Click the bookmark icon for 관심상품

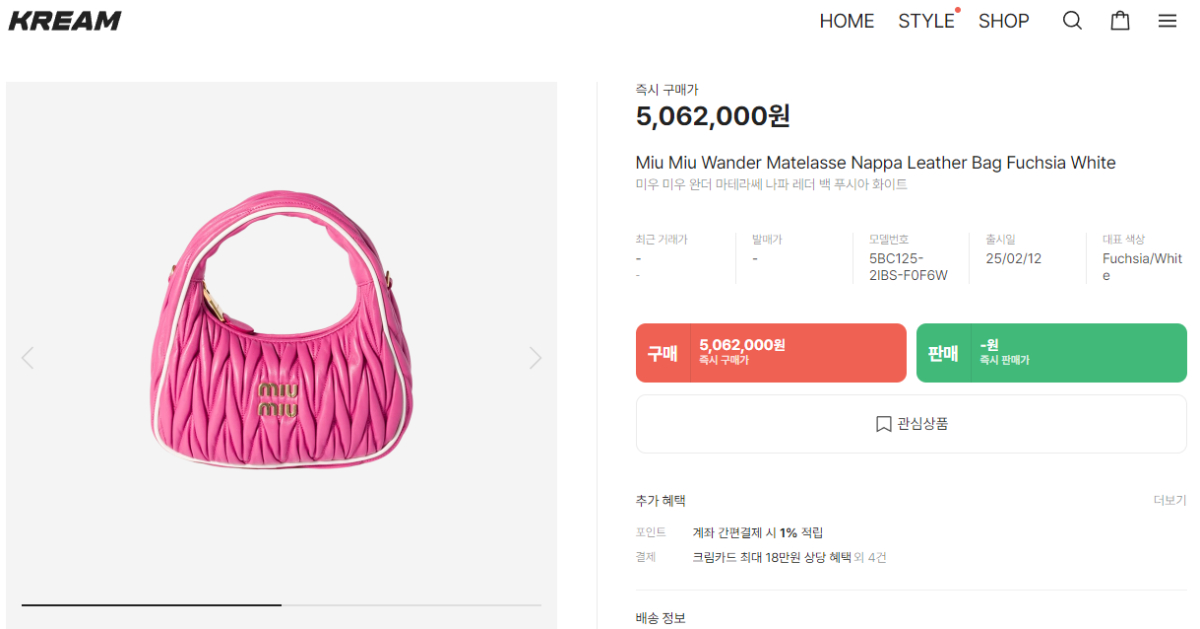tap(883, 424)
